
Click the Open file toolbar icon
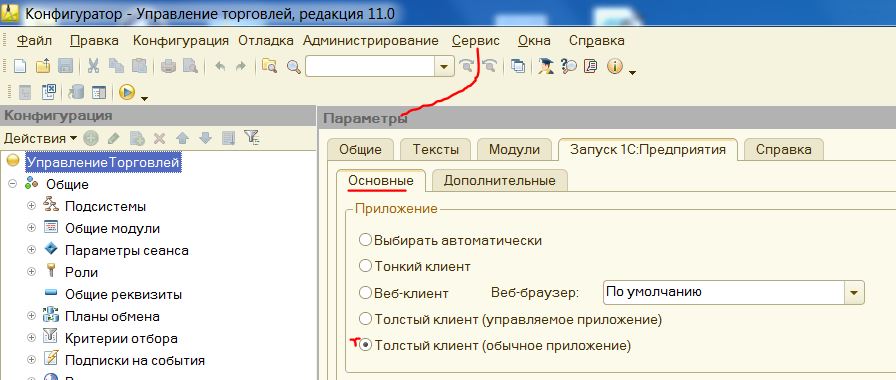[43, 66]
